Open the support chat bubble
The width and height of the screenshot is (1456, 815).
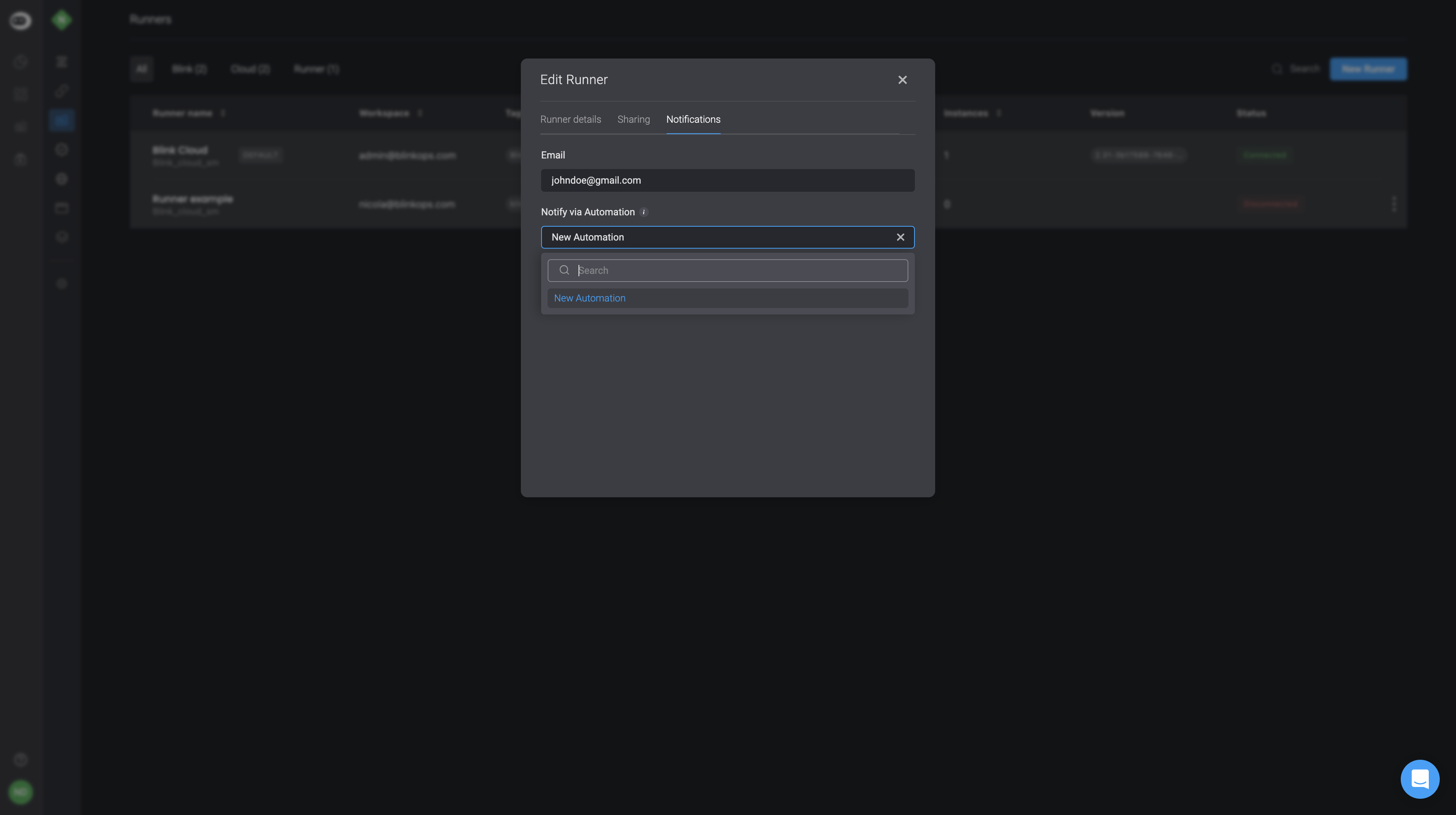[x=1419, y=779]
